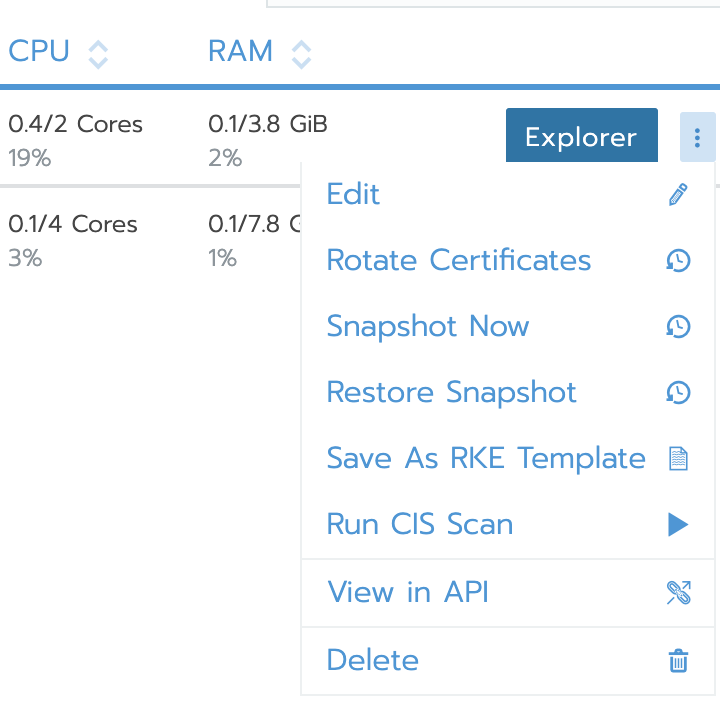Click the '3%' CPU usage text
Viewport: 720px width, 712px height.
(25, 258)
